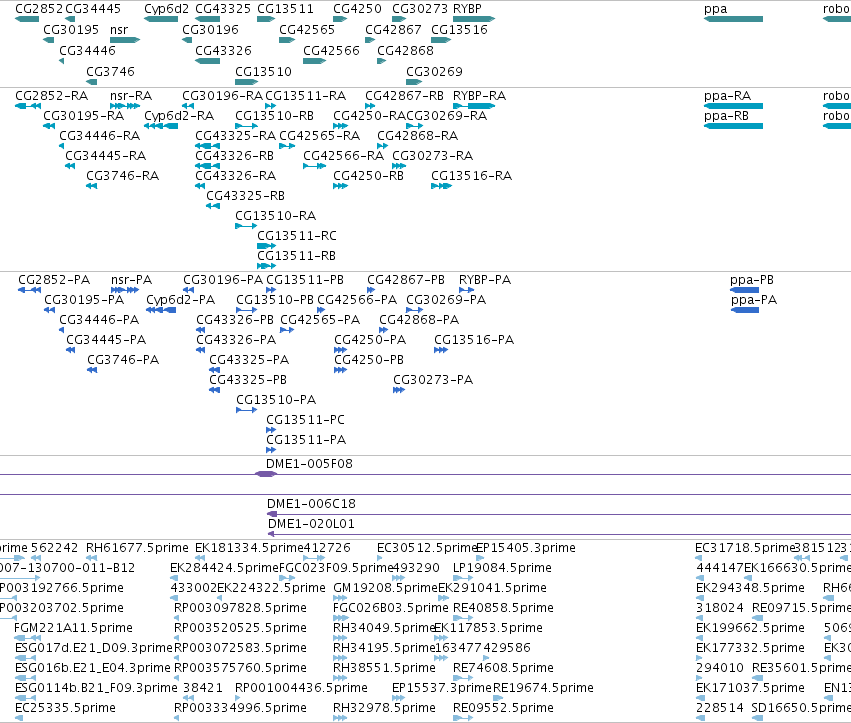
Task: Open the ppa-PA protein feature
Action: click(x=745, y=310)
